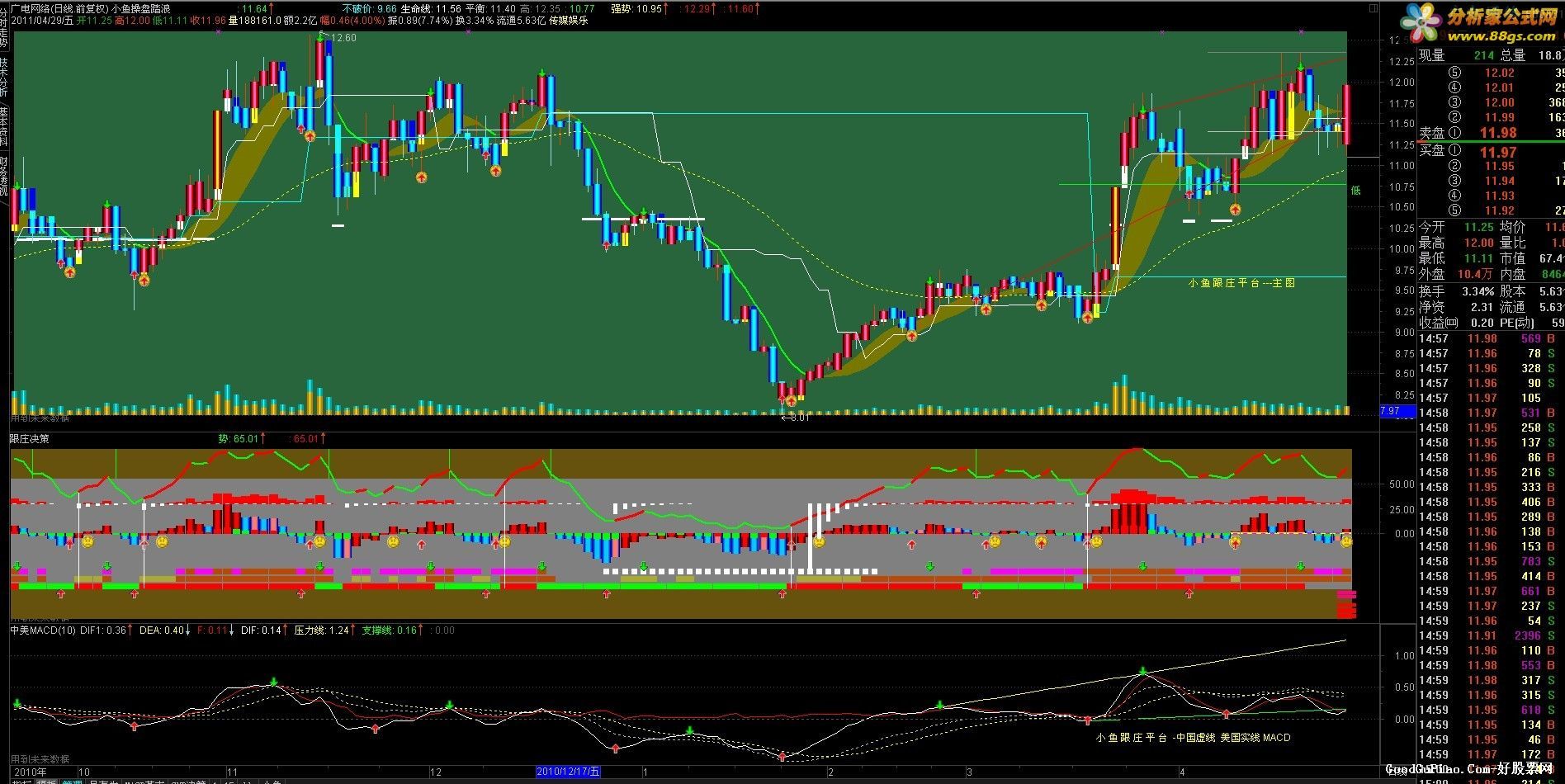Click the purple star marker at chart top right

(1301, 32)
